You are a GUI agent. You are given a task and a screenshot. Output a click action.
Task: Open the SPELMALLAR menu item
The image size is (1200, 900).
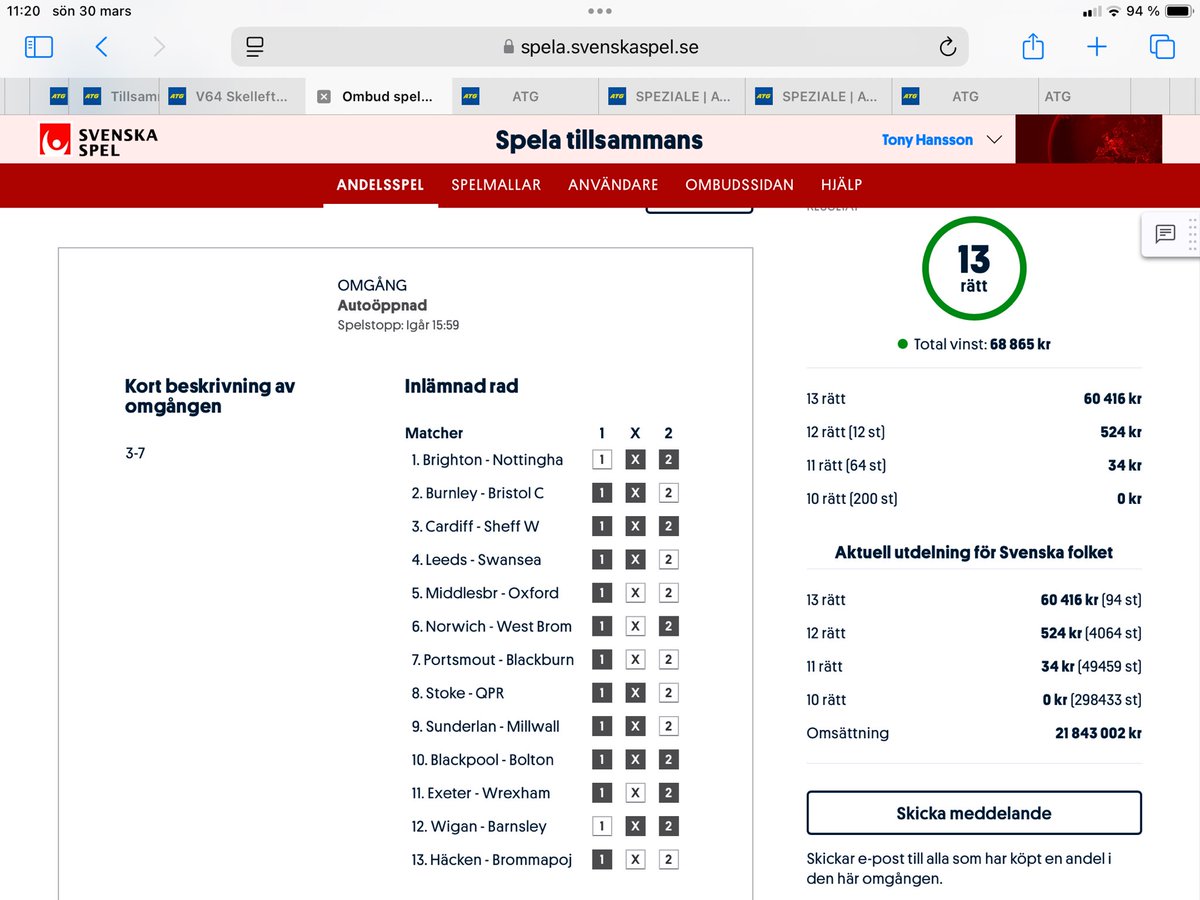click(496, 185)
